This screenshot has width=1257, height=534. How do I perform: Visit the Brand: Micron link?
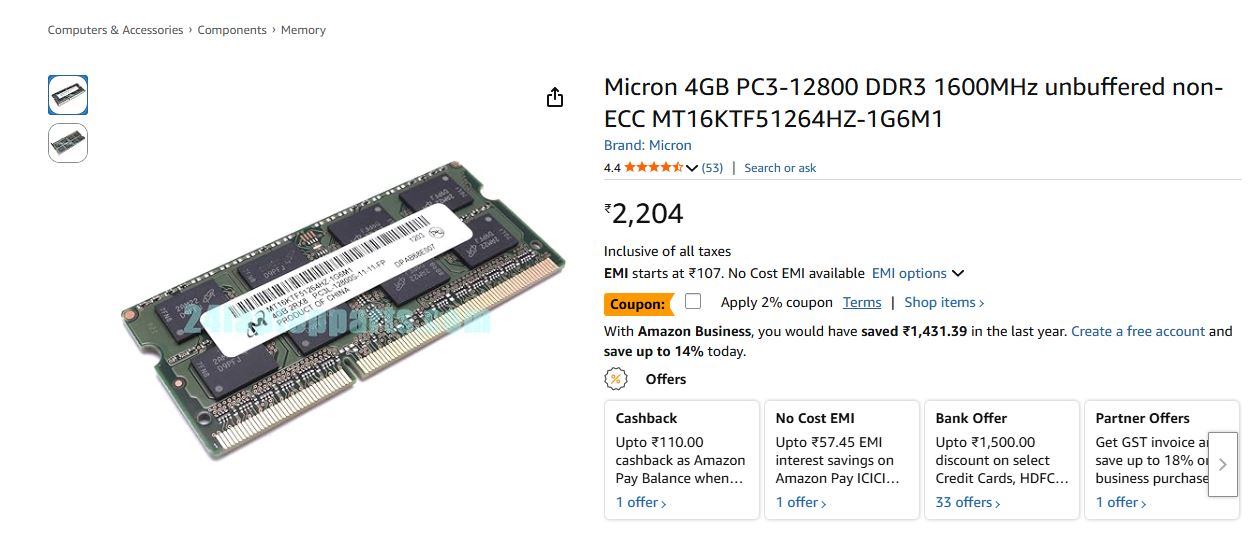pyautogui.click(x=647, y=145)
